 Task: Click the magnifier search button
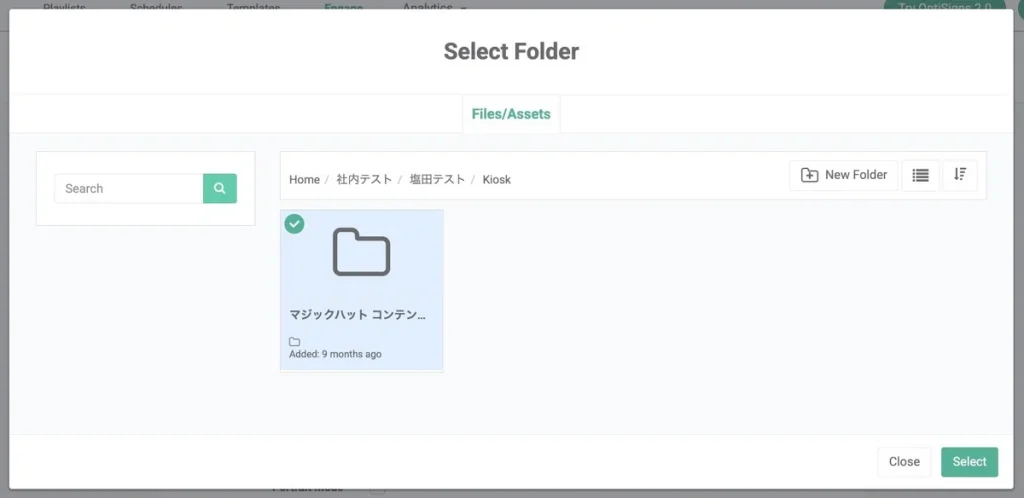point(219,188)
